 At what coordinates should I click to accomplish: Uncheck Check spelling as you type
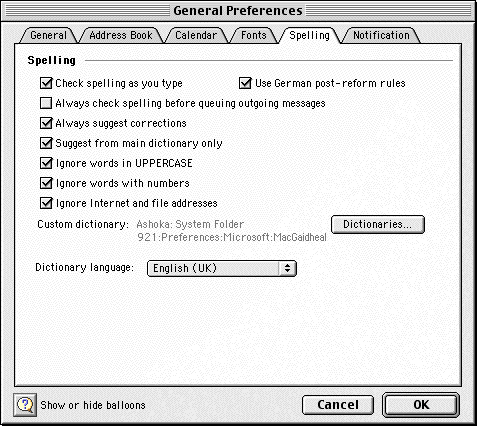(46, 83)
